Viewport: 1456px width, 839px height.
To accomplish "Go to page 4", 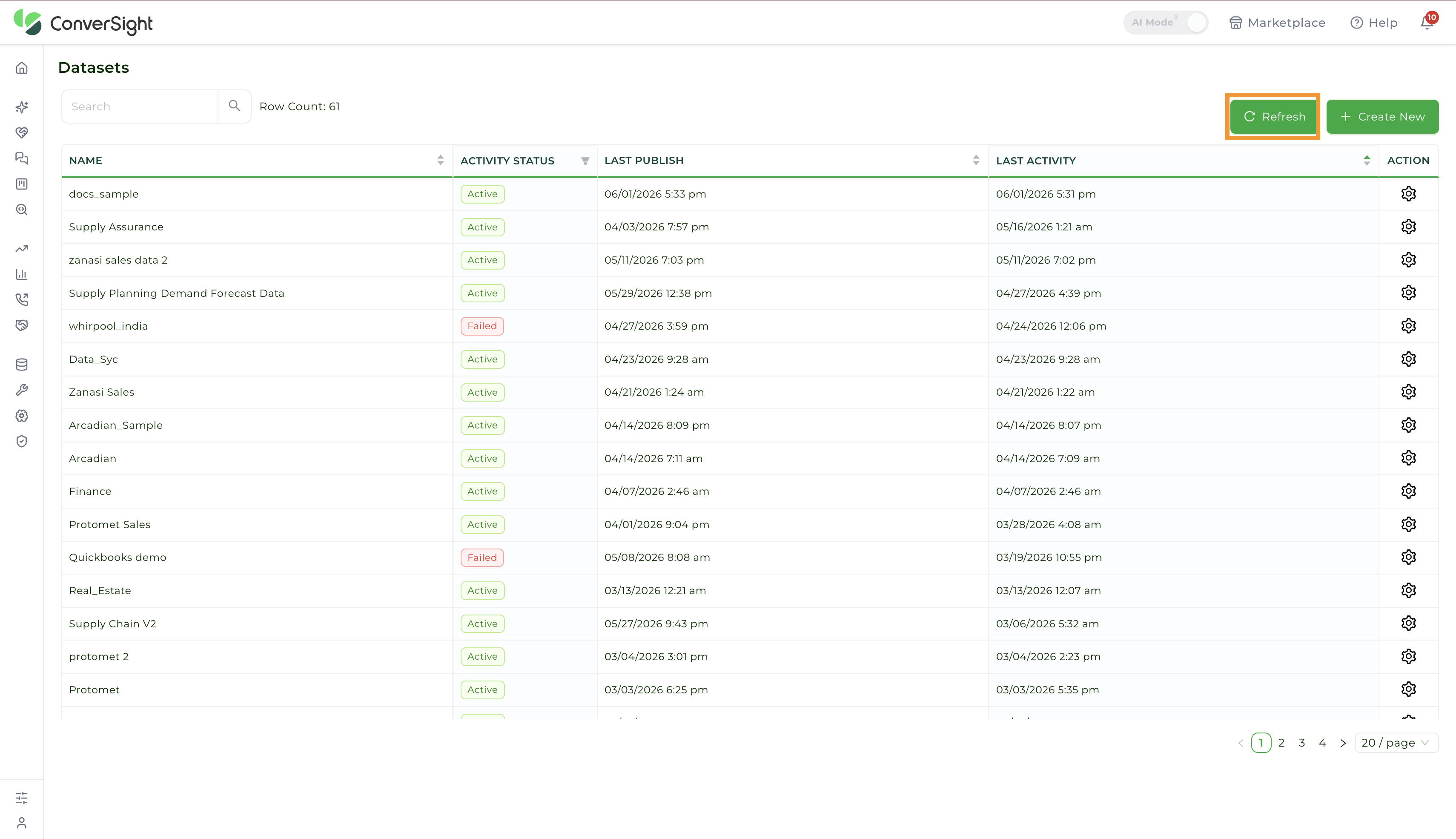I will tap(1322, 743).
